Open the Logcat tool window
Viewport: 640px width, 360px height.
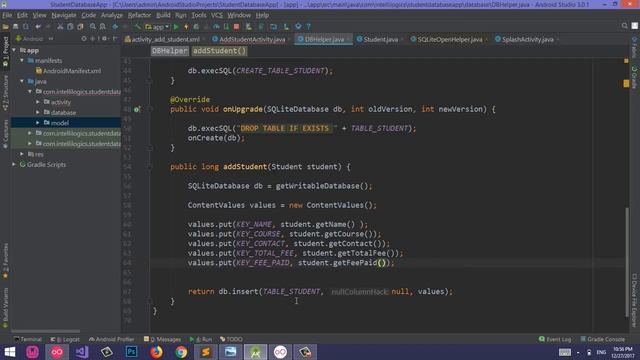point(65,339)
